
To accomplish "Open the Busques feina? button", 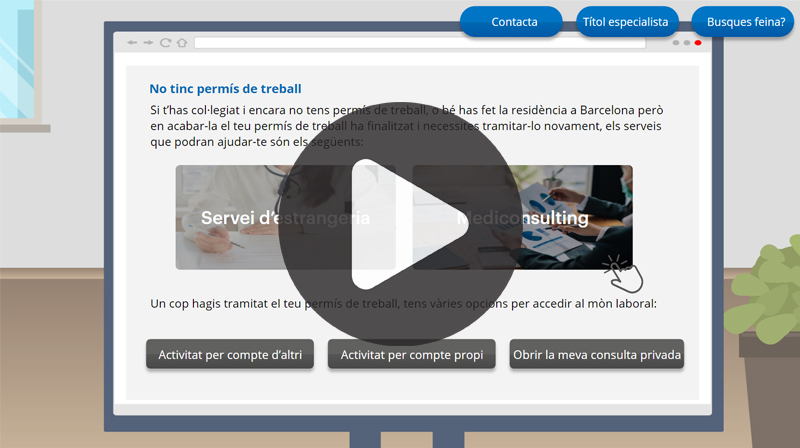I will tap(745, 22).
